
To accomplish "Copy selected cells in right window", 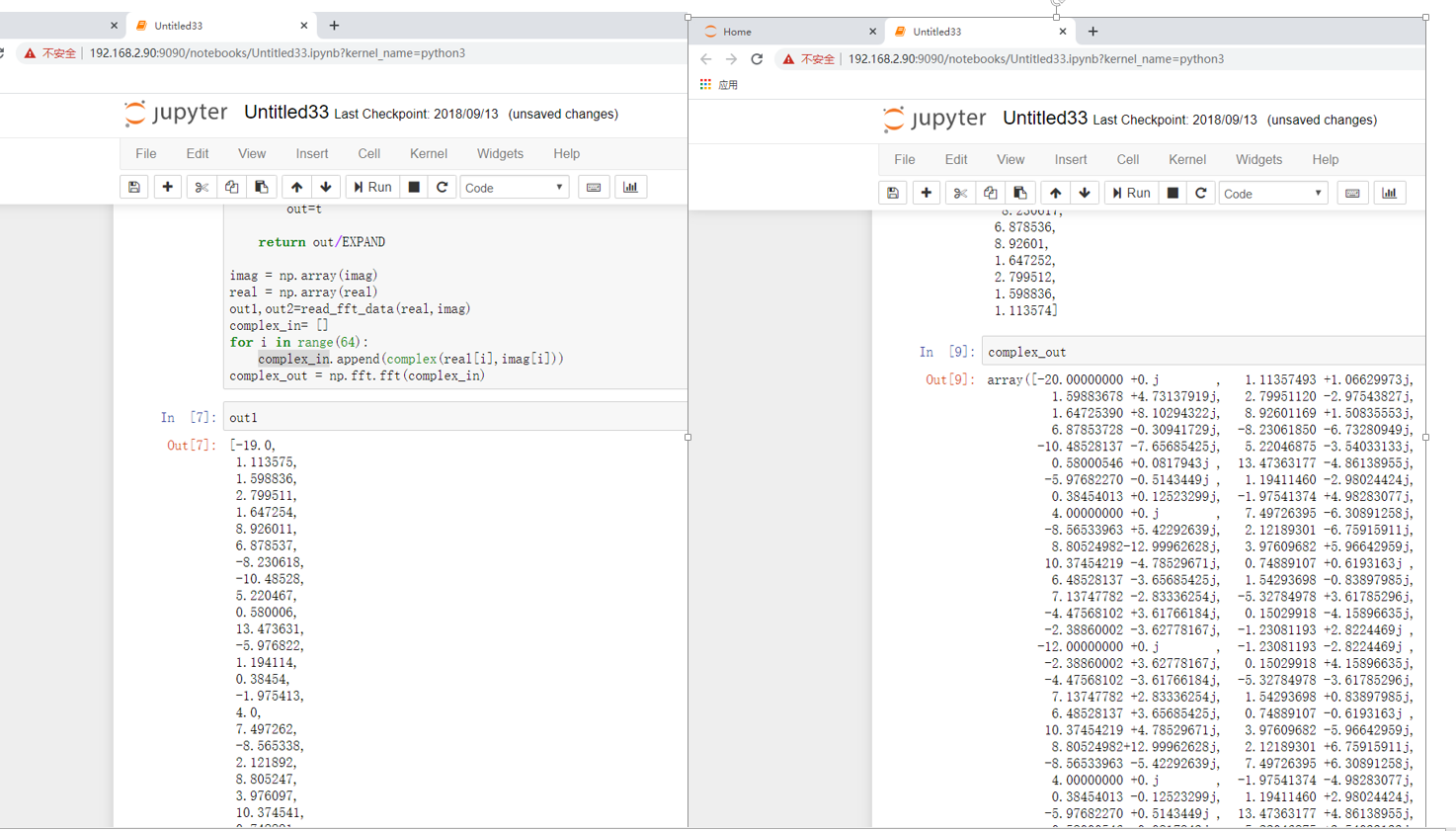I will [x=991, y=193].
